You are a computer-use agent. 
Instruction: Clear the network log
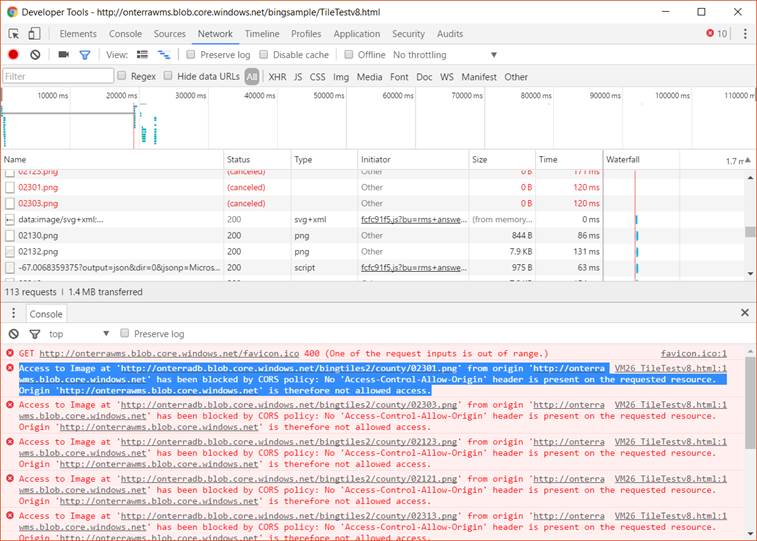pyautogui.click(x=35, y=55)
